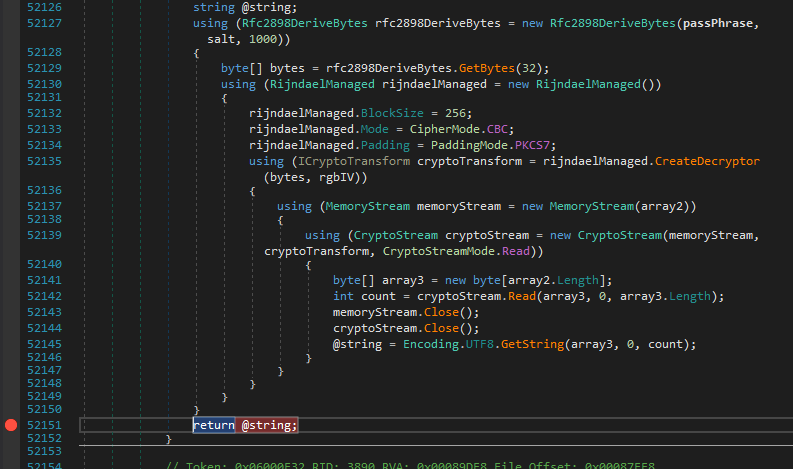793x469 pixels.
Task: Click the salt argument
Action: click(x=221, y=39)
